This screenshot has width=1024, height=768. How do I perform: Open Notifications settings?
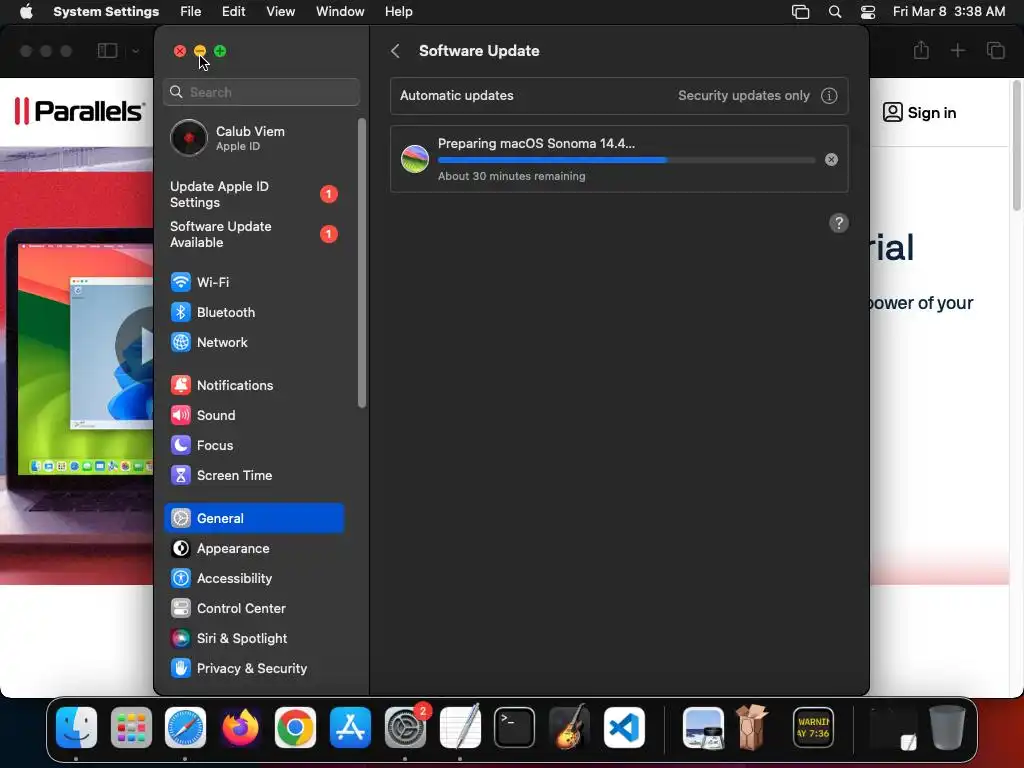(x=254, y=385)
